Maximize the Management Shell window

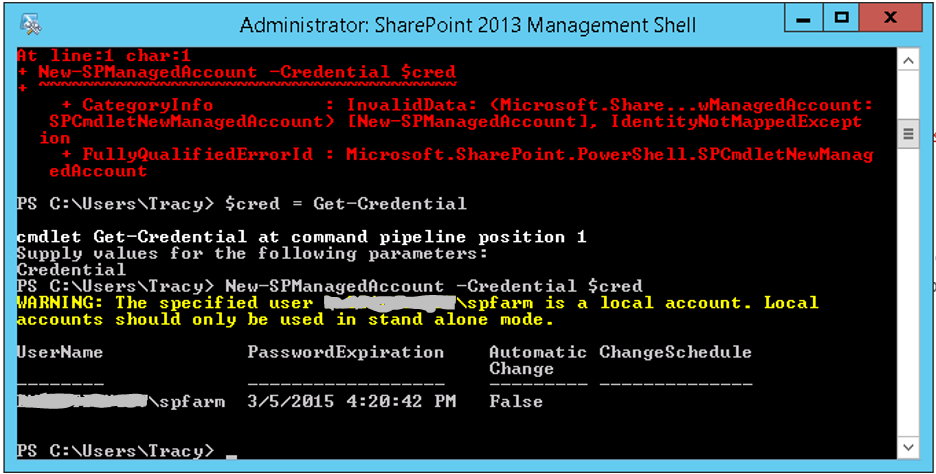[x=841, y=18]
